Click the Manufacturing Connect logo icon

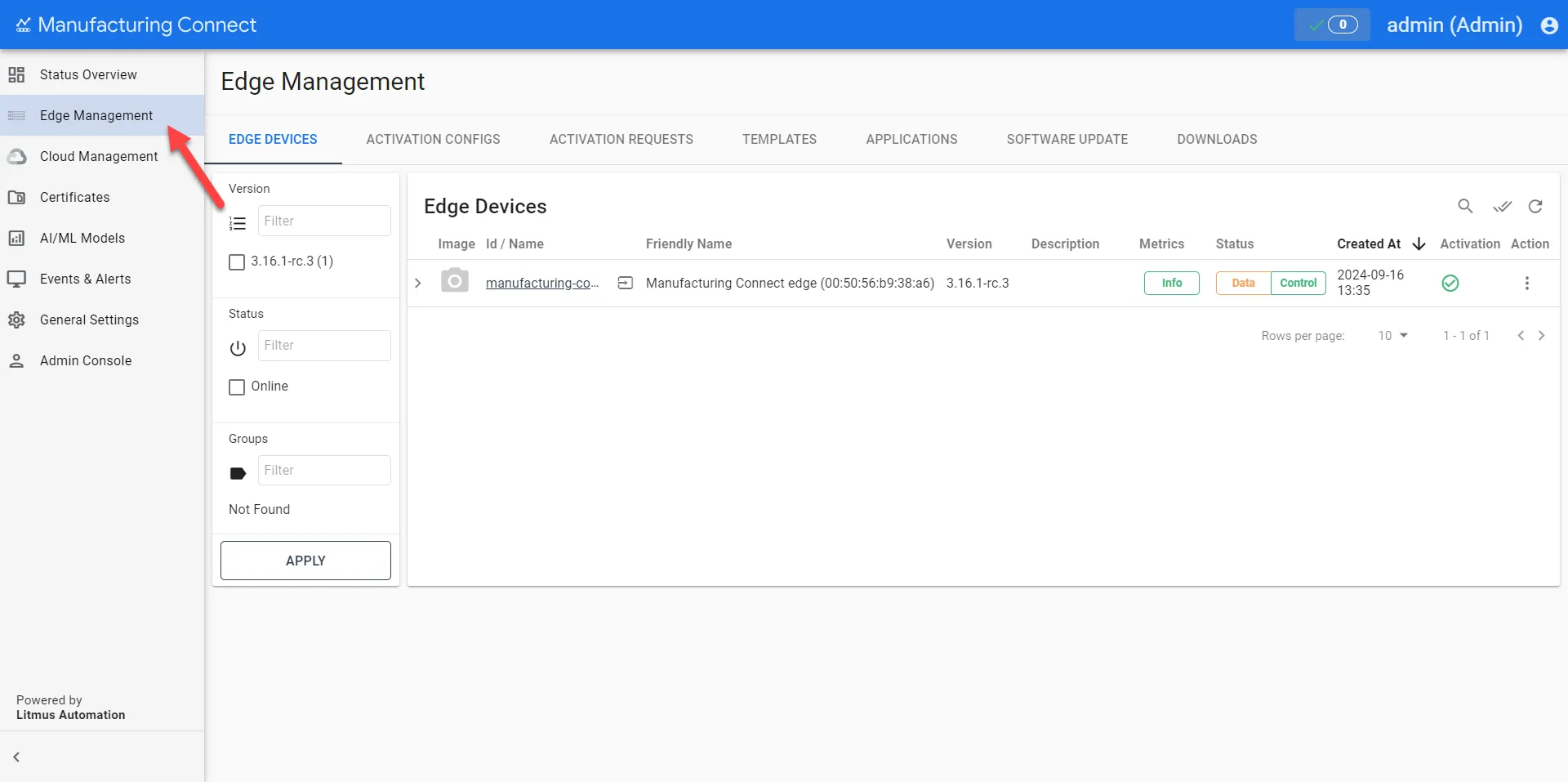(x=23, y=25)
